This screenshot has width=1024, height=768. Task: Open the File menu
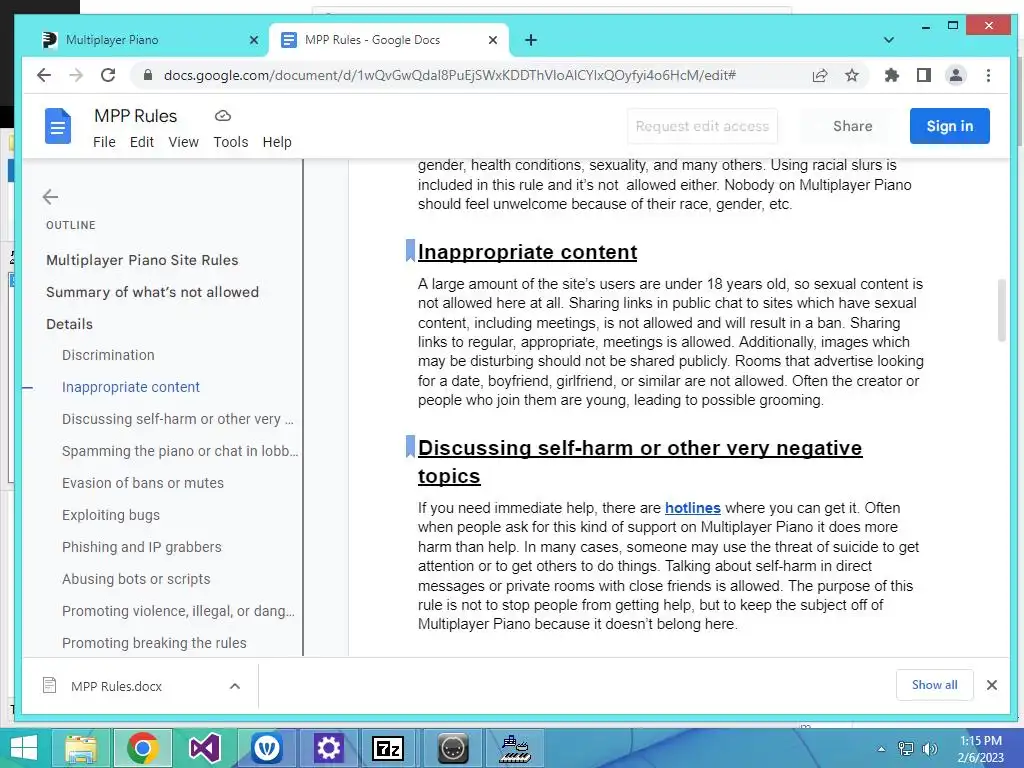[104, 142]
